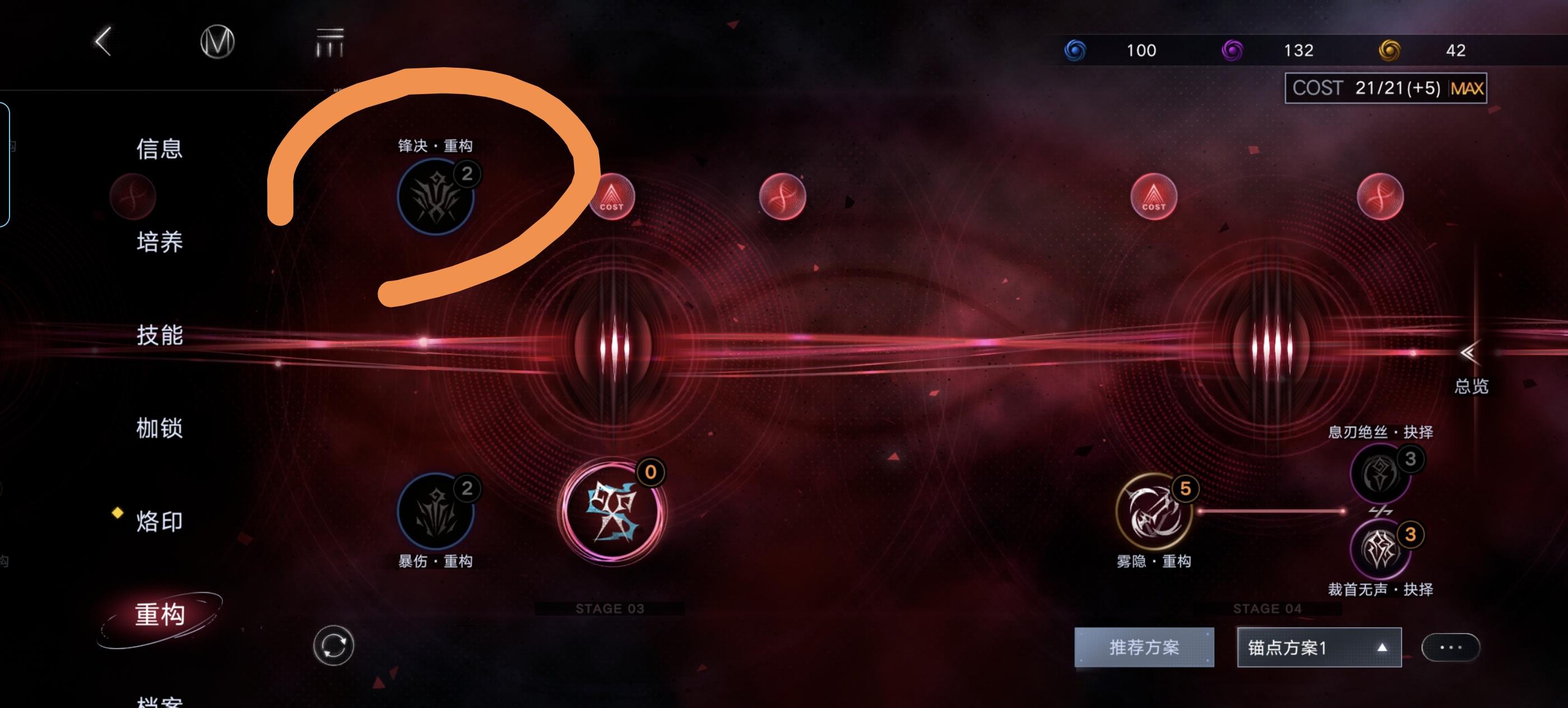Tap the blue swirl currency icon

[x=1075, y=50]
